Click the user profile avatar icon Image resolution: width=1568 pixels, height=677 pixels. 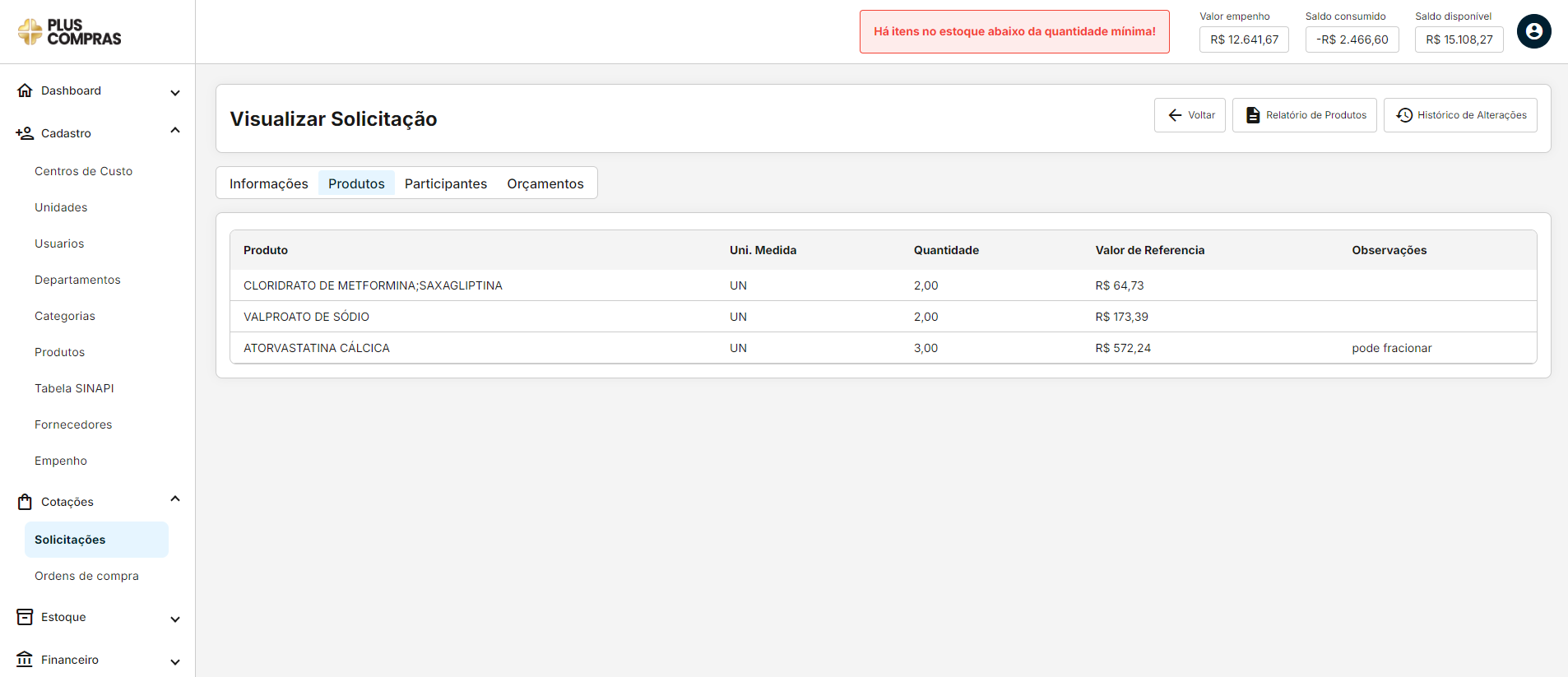(x=1533, y=32)
